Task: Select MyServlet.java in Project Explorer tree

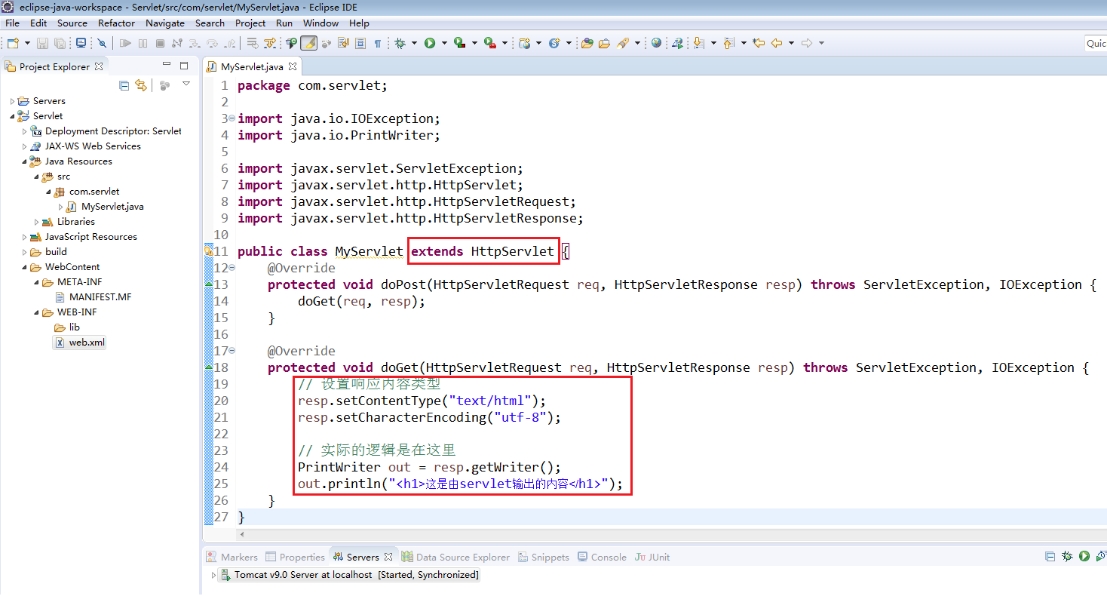Action: pyautogui.click(x=105, y=207)
